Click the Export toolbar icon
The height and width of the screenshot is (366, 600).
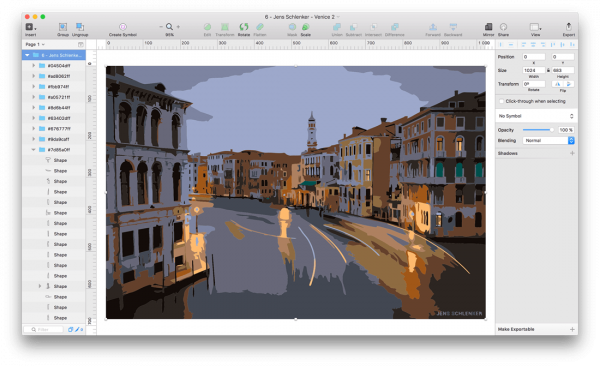pos(569,26)
